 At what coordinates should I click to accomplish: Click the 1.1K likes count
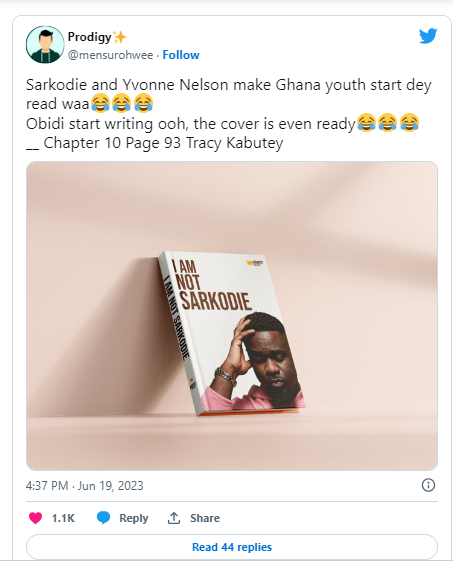click(63, 518)
